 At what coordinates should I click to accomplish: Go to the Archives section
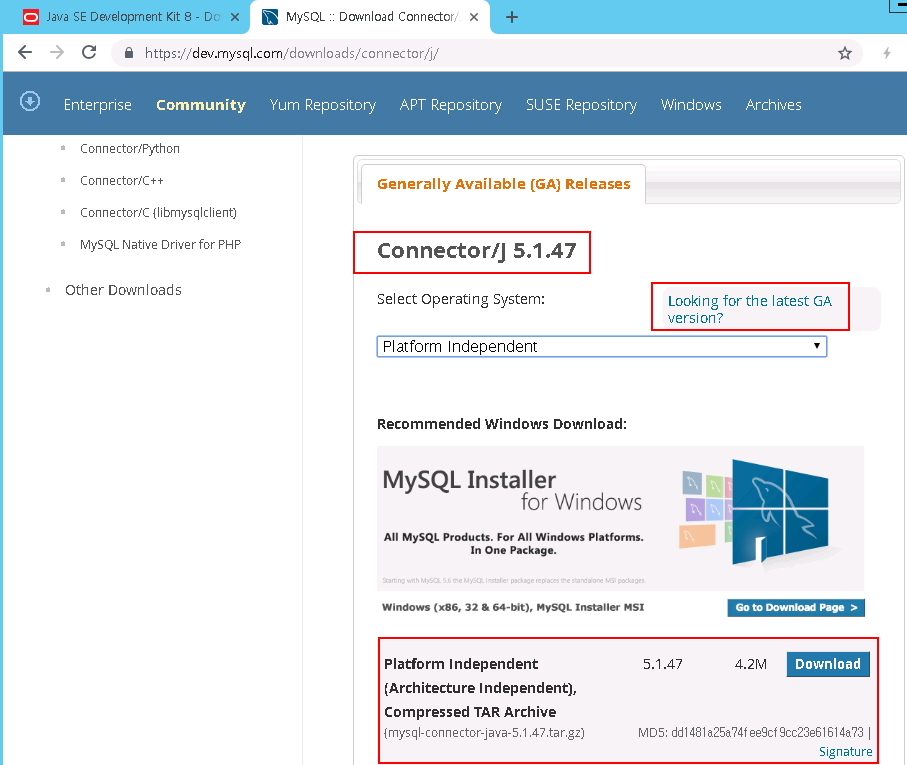pos(773,105)
